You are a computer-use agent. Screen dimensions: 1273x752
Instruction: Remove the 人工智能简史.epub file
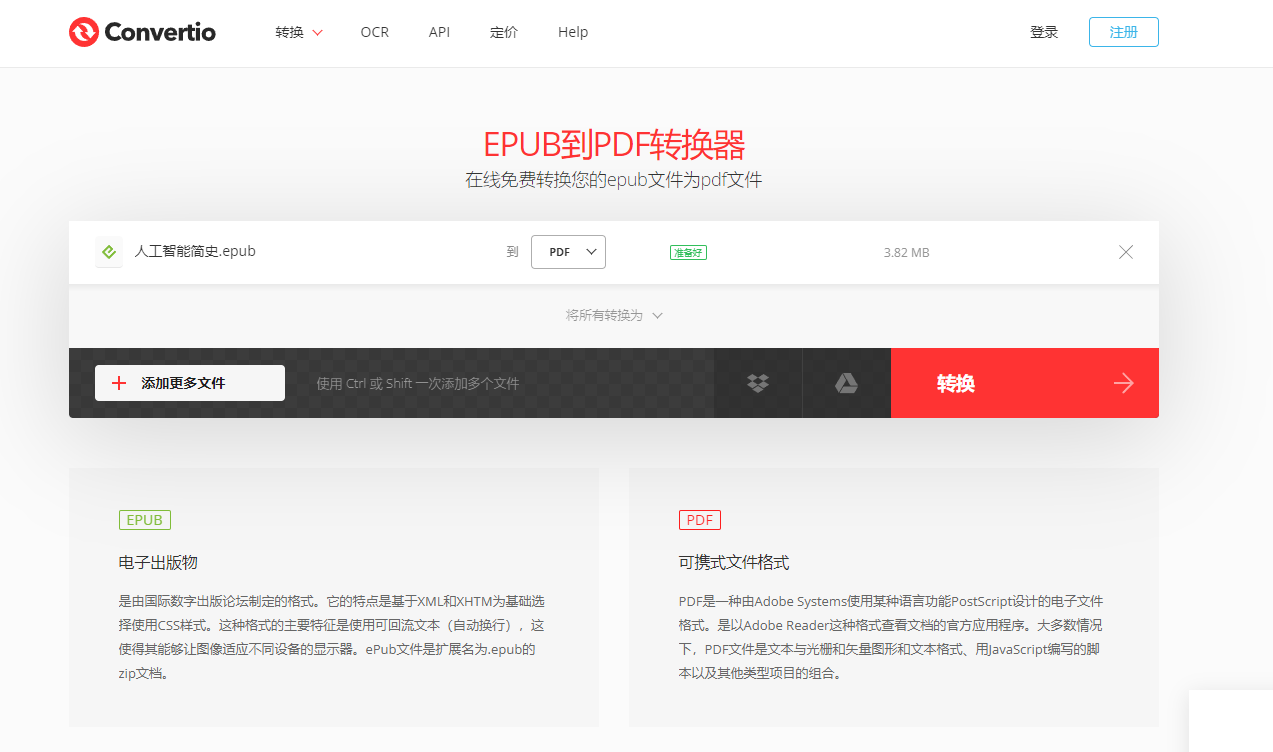coord(1126,252)
